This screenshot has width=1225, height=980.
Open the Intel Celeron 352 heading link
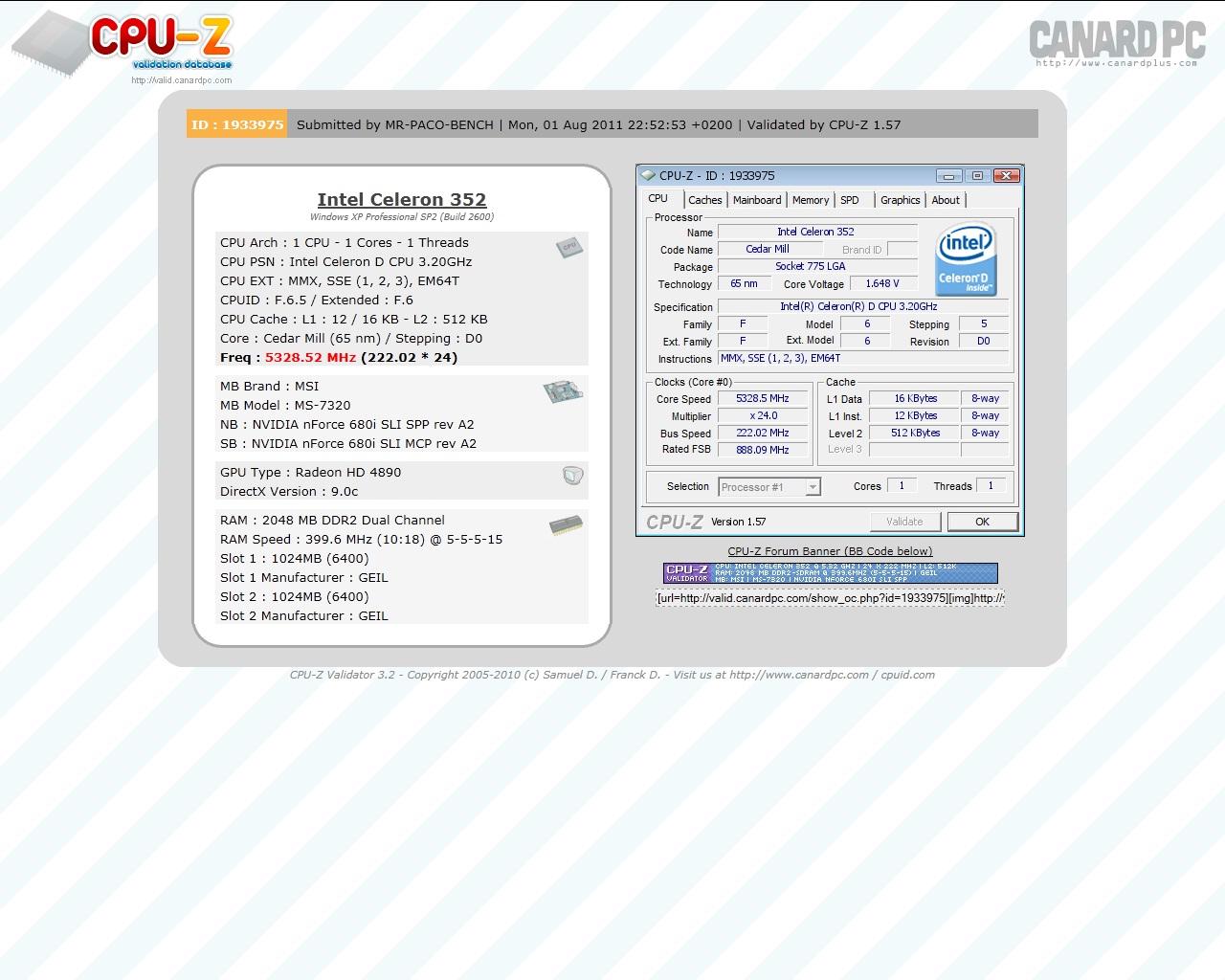click(x=402, y=199)
